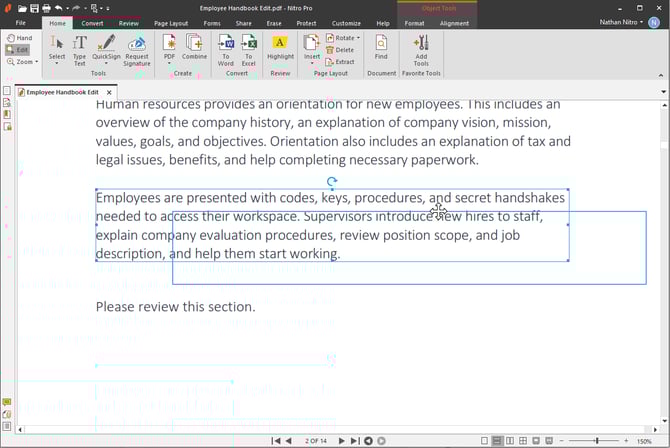670x448 pixels.
Task: Convert the document To Word
Action: 227,47
